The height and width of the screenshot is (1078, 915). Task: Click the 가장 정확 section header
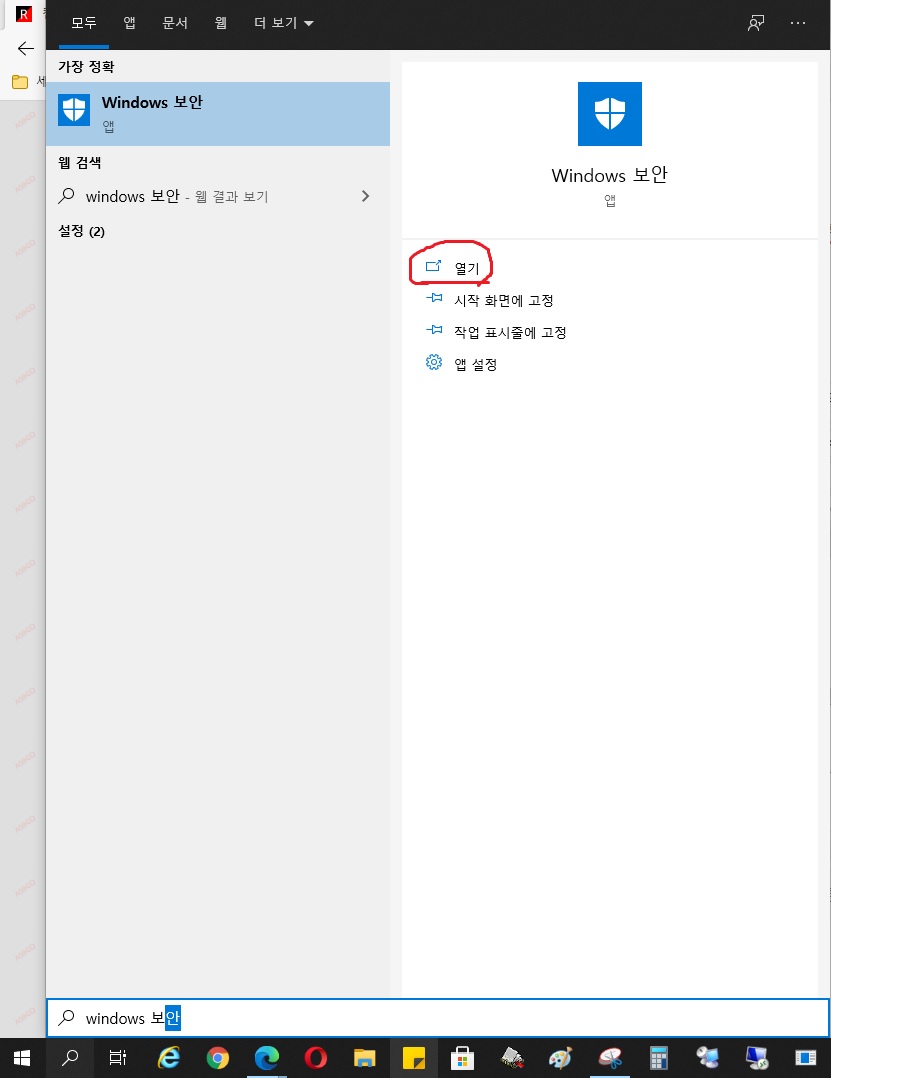coord(86,67)
